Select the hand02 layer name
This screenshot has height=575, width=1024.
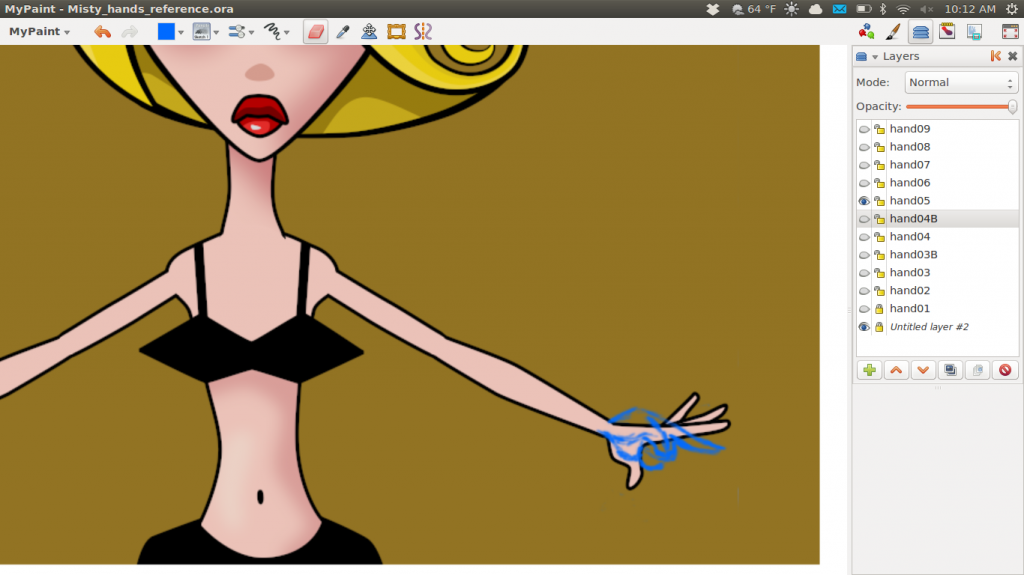click(x=910, y=291)
